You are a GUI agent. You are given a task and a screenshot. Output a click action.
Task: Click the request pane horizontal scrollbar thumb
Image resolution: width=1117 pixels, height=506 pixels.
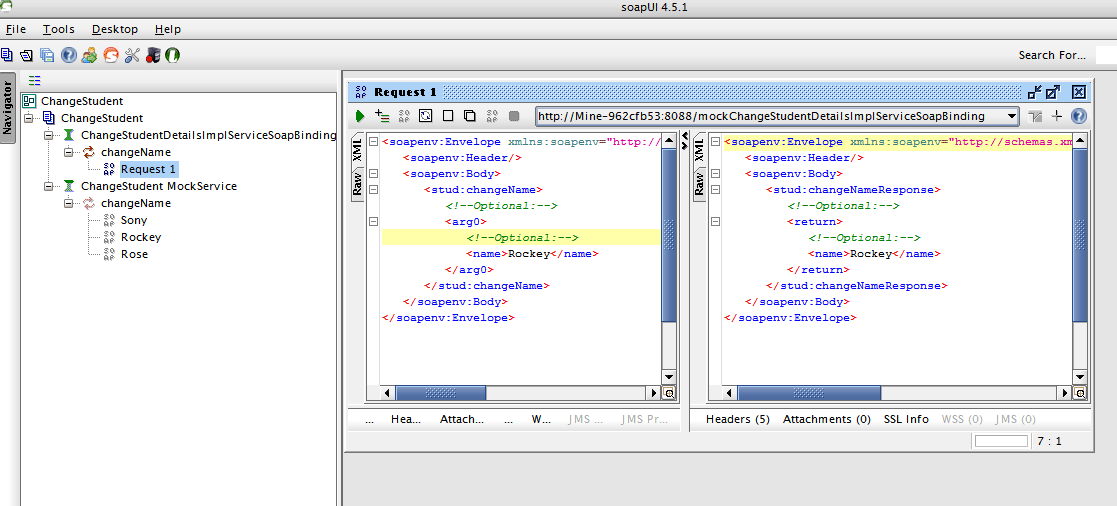pyautogui.click(x=440, y=393)
